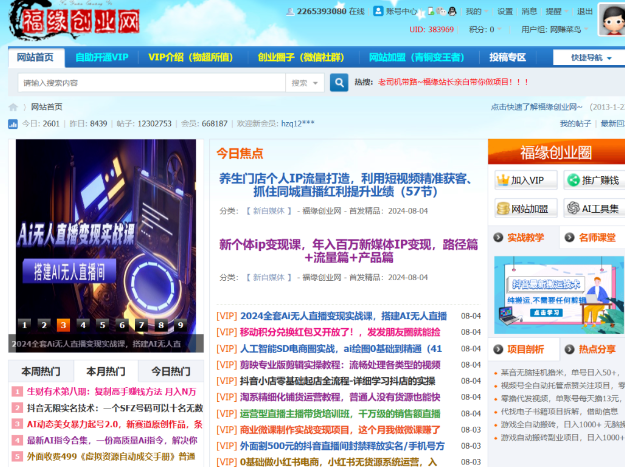Open the 网站首页 navigation tab
This screenshot has width=625, height=467.
[x=35, y=57]
